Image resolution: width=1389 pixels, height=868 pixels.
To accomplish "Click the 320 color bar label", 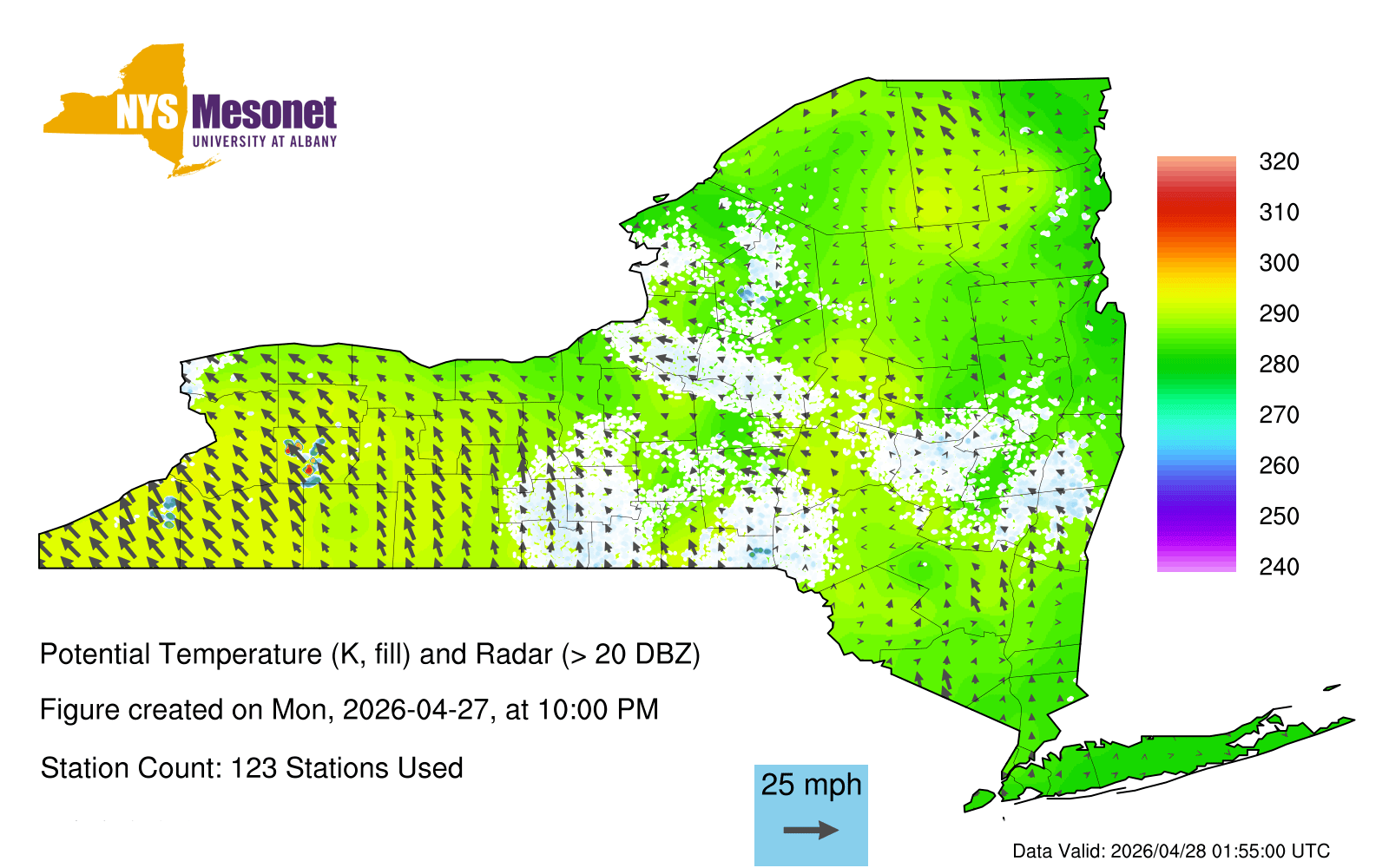I will tap(1279, 162).
